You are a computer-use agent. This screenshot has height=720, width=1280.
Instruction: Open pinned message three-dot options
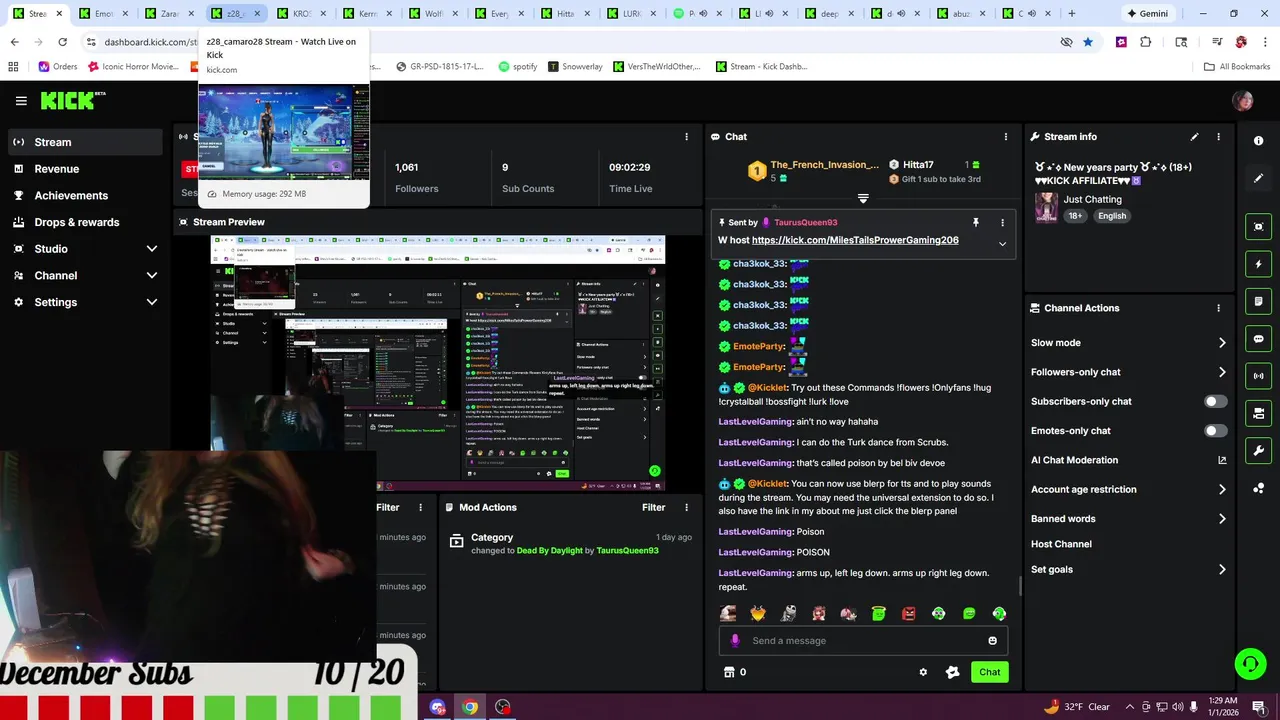pyautogui.click(x=1002, y=222)
